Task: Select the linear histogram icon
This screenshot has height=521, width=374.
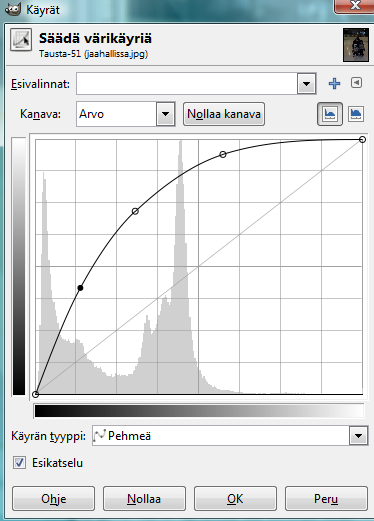Action: 330,114
